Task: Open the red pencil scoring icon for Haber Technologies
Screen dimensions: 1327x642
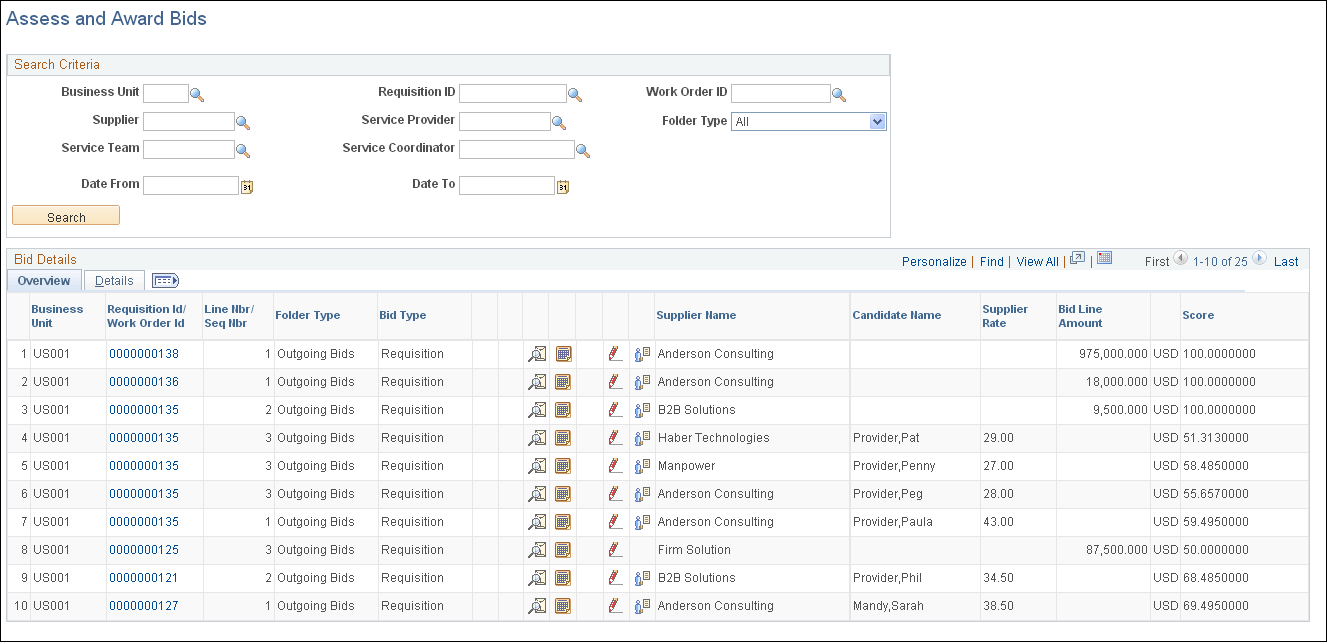Action: (x=615, y=438)
